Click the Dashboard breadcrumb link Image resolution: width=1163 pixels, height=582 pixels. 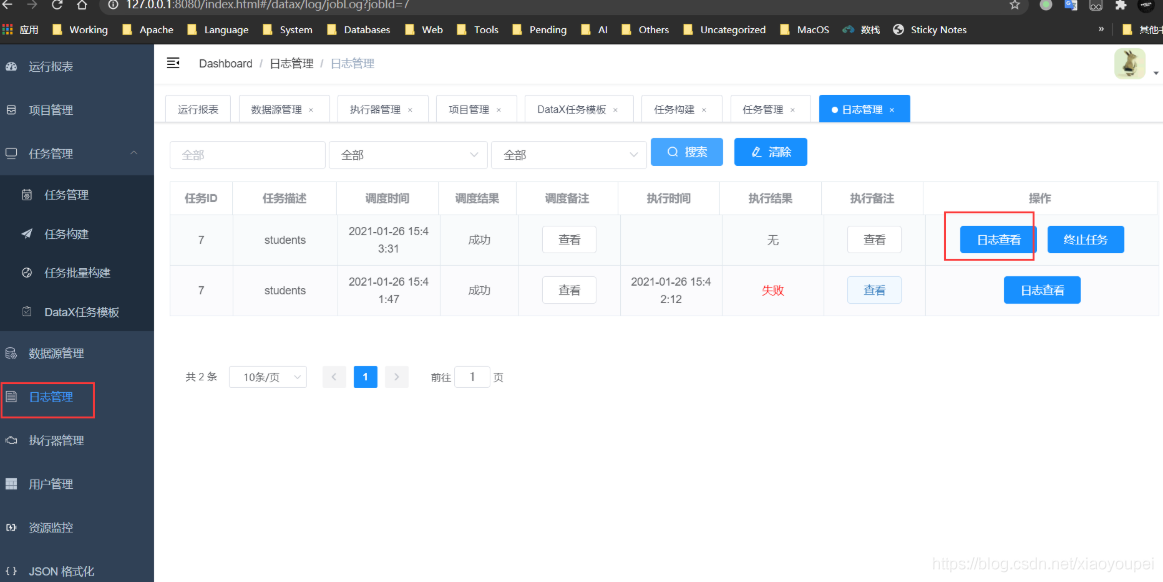(x=225, y=64)
